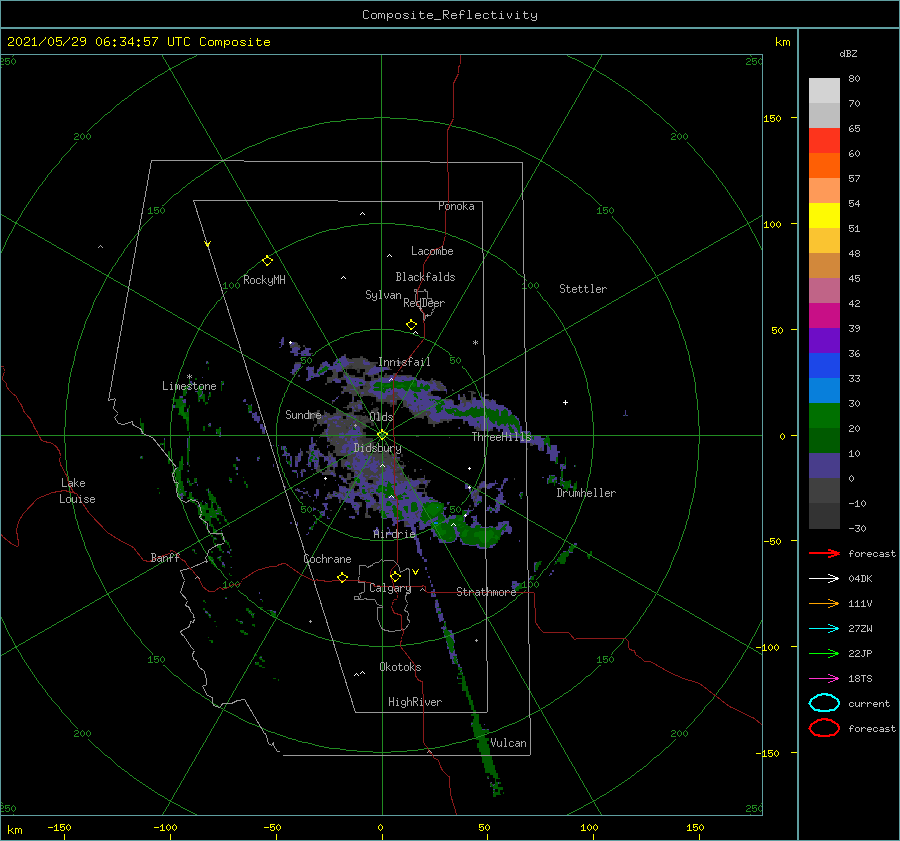Click the Lake Louise label

pyautogui.click(x=77, y=491)
